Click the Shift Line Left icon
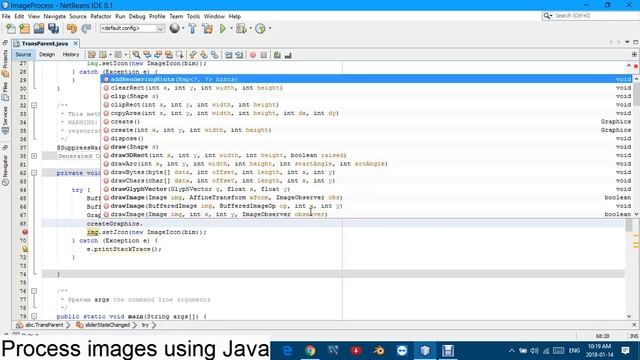The width and height of the screenshot is (640, 360). [229, 55]
